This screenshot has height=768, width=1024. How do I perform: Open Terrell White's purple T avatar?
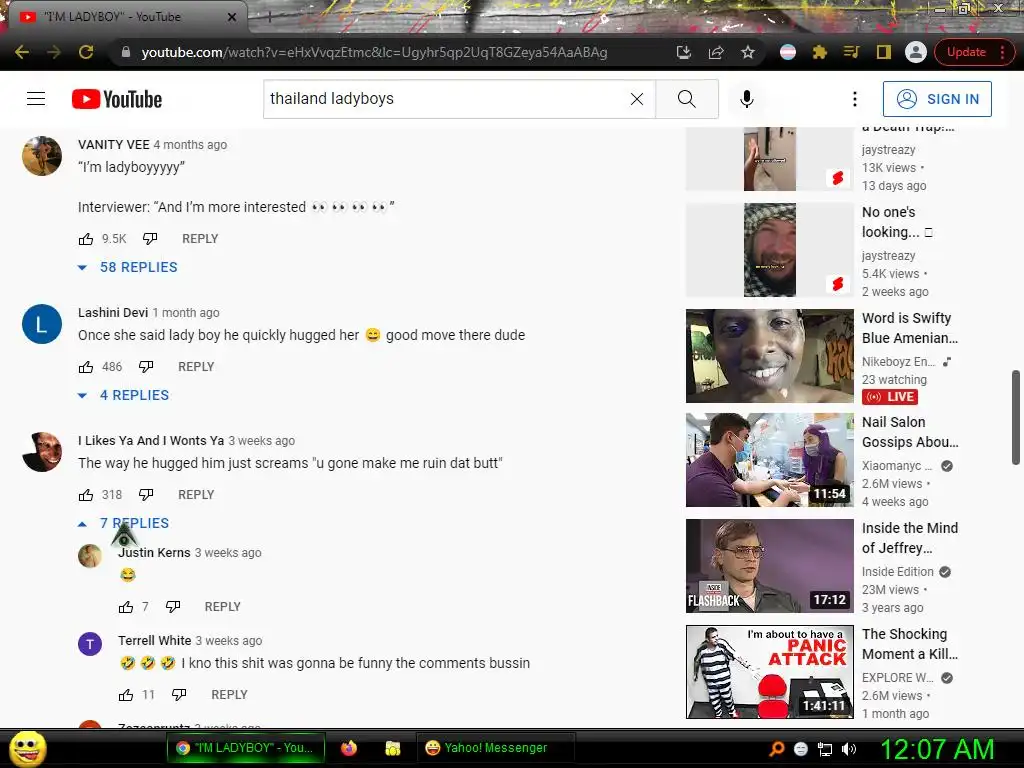click(90, 645)
